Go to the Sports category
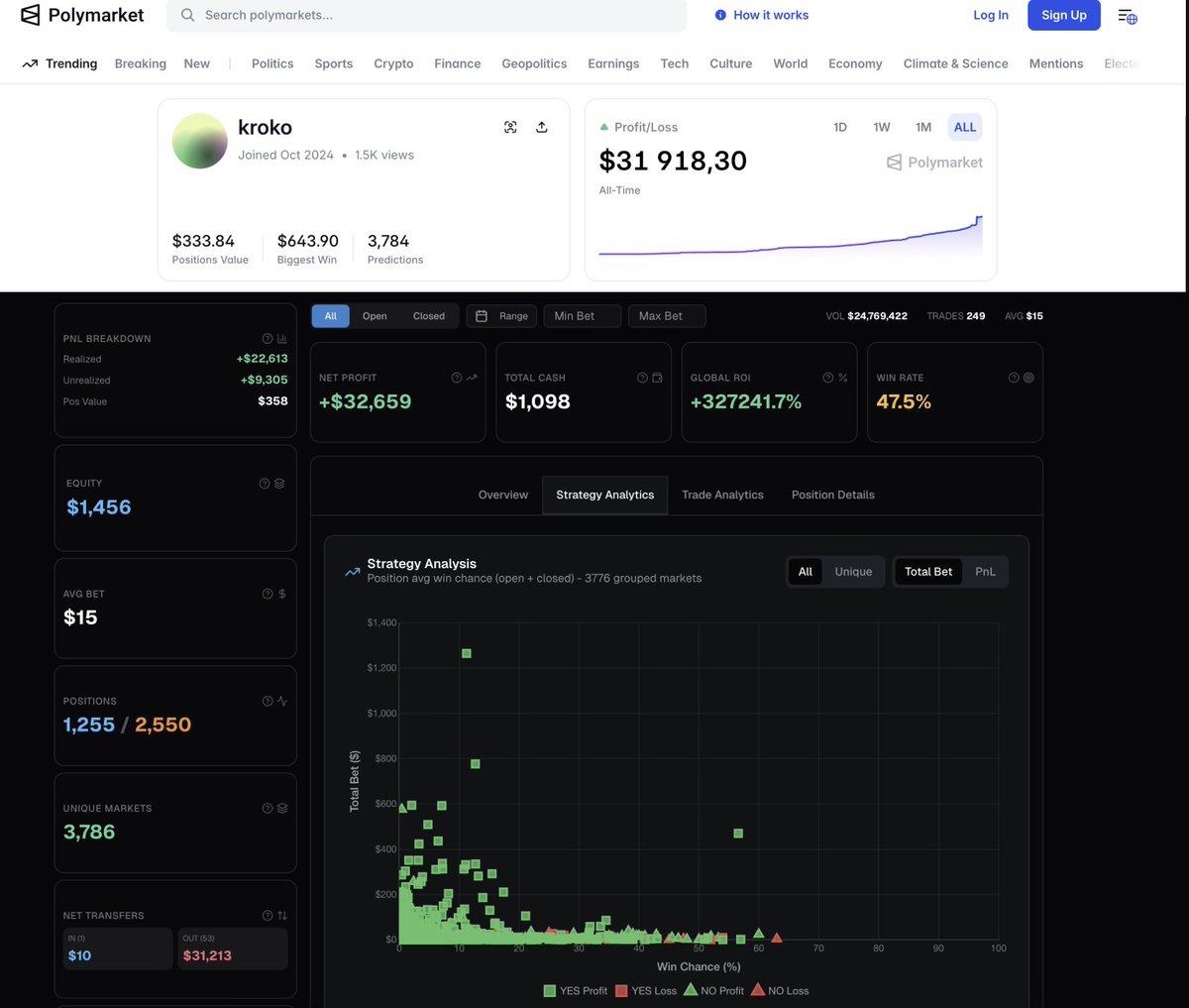Image resolution: width=1189 pixels, height=1008 pixels. (x=334, y=63)
